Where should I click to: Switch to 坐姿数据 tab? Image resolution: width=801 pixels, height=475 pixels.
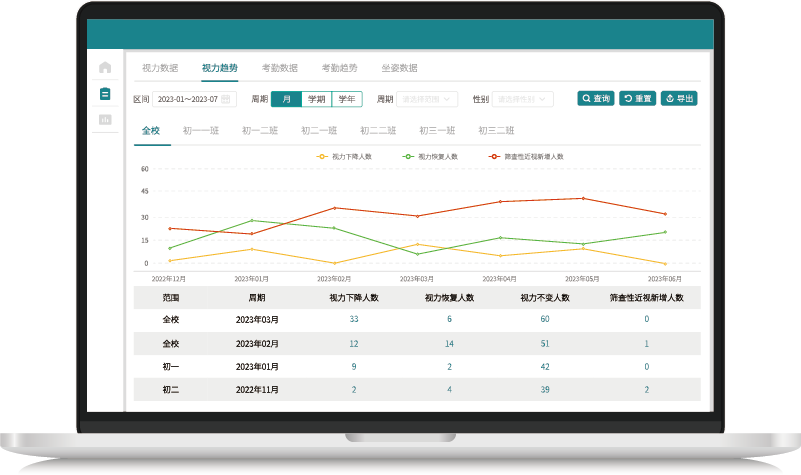[x=399, y=68]
